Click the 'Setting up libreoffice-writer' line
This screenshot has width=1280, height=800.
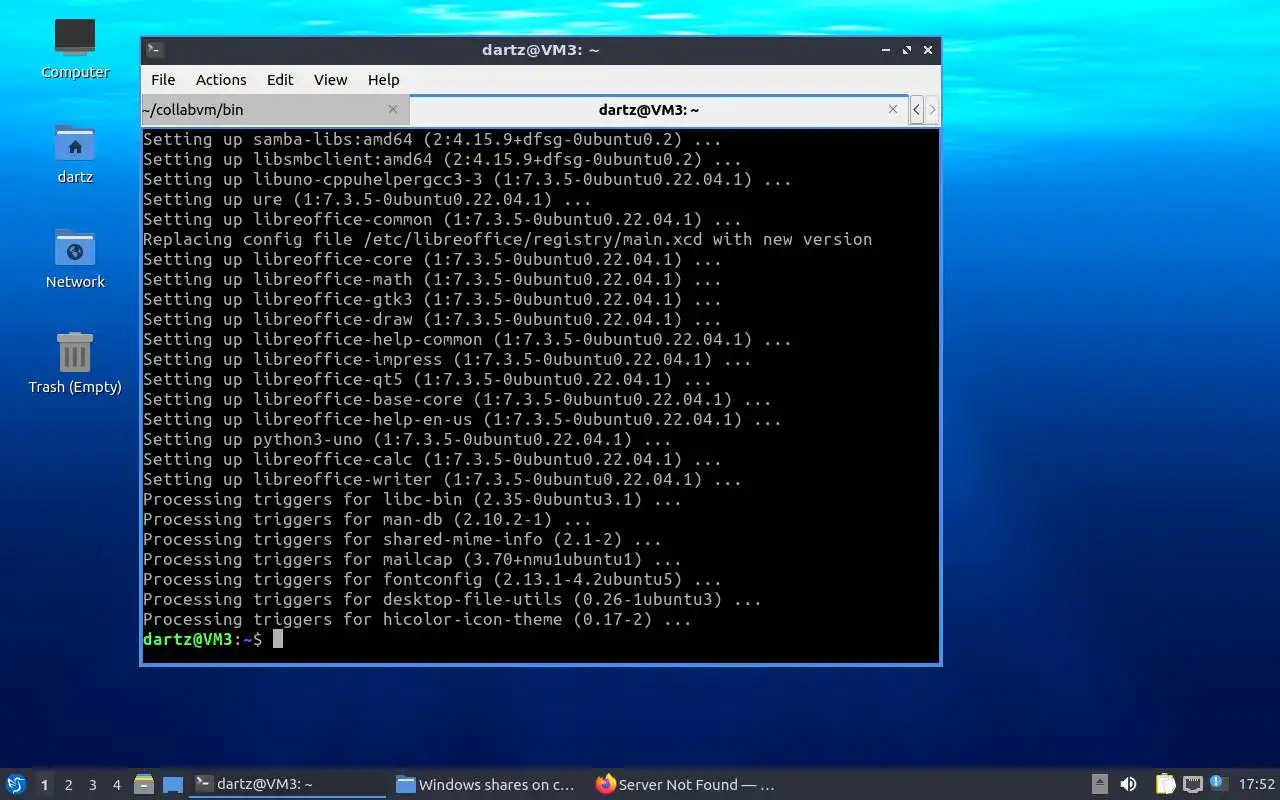pos(442,479)
